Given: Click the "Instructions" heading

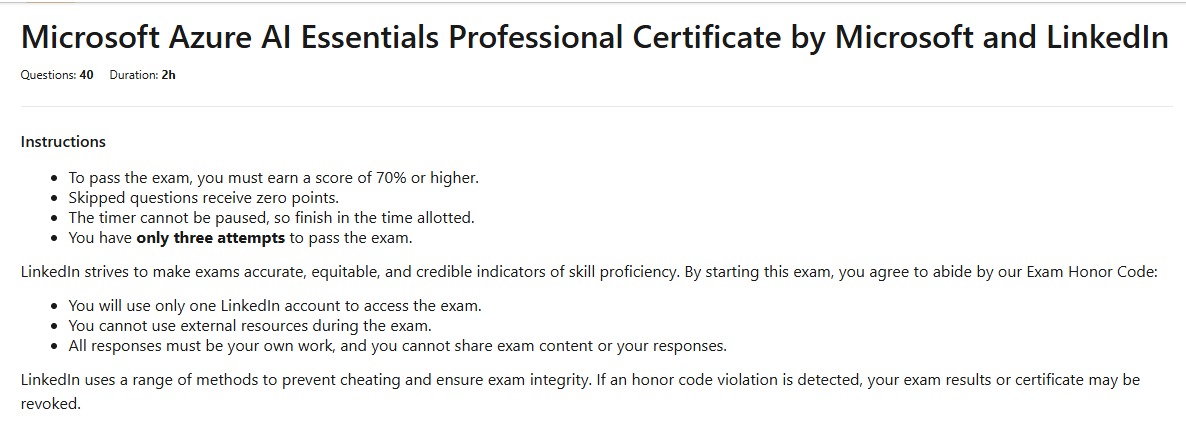Looking at the screenshot, I should [63, 142].
